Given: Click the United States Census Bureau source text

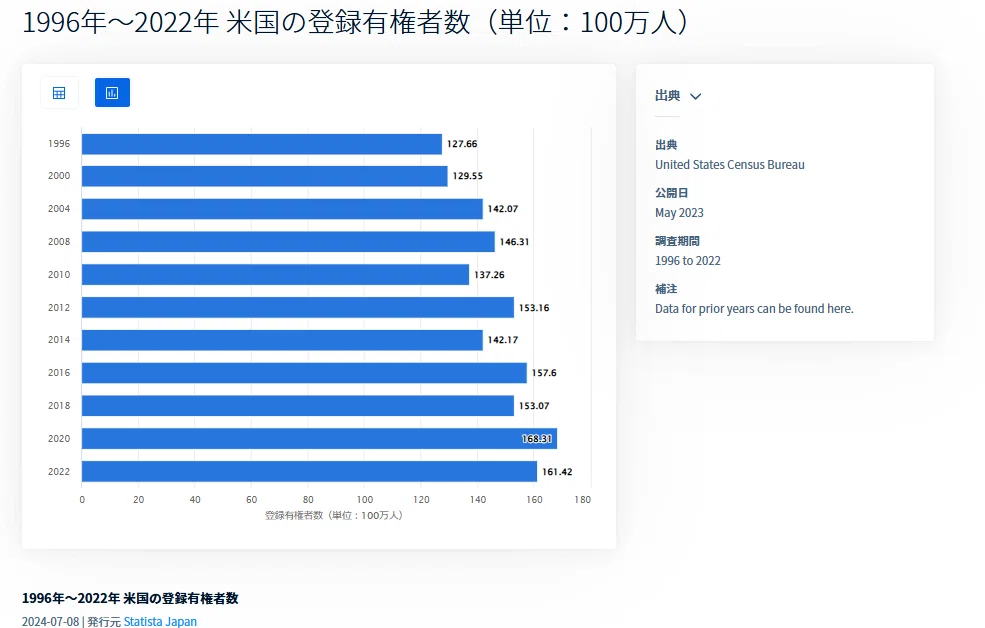Looking at the screenshot, I should (x=730, y=165).
